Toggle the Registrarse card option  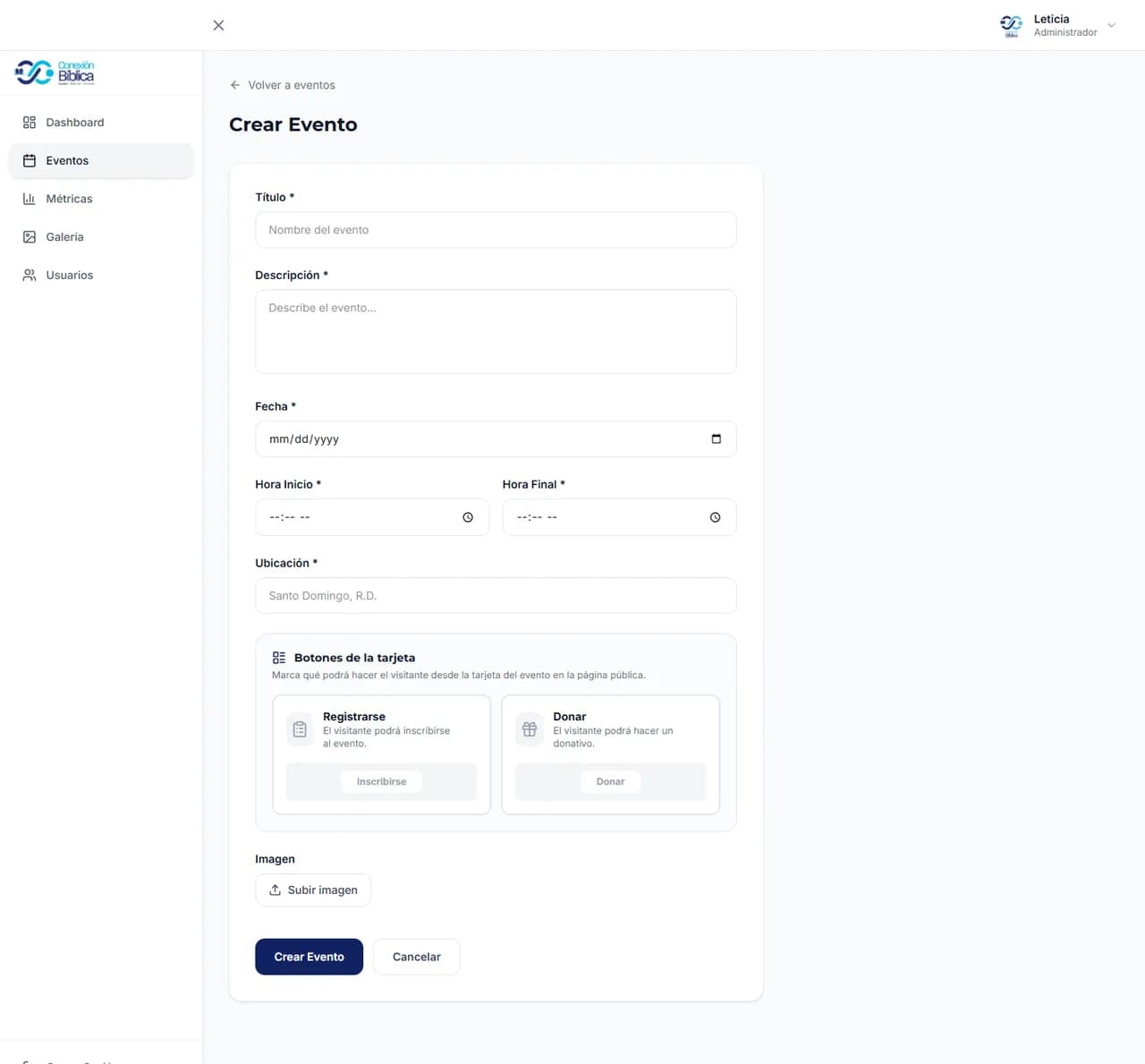(382, 754)
